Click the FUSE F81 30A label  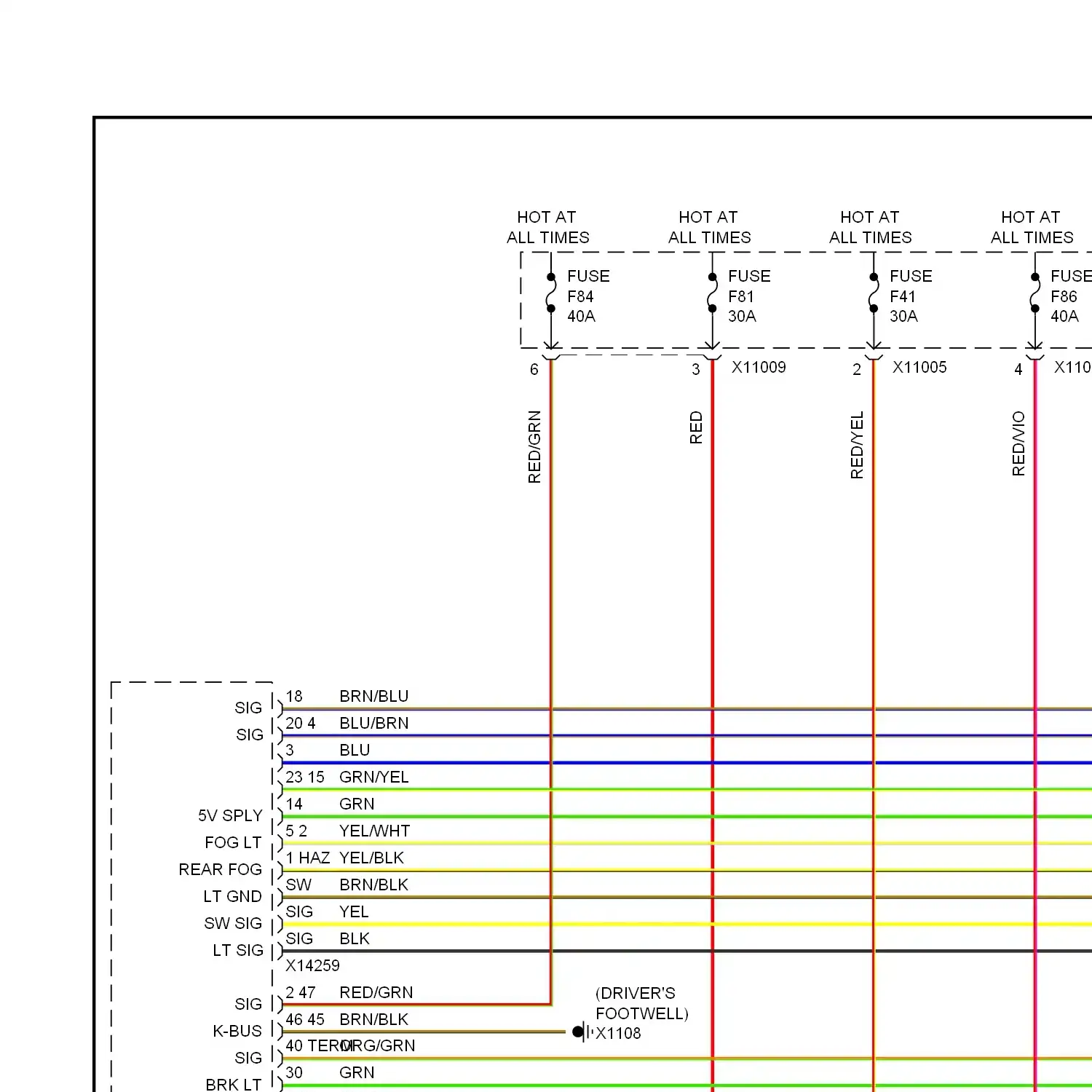click(x=749, y=296)
